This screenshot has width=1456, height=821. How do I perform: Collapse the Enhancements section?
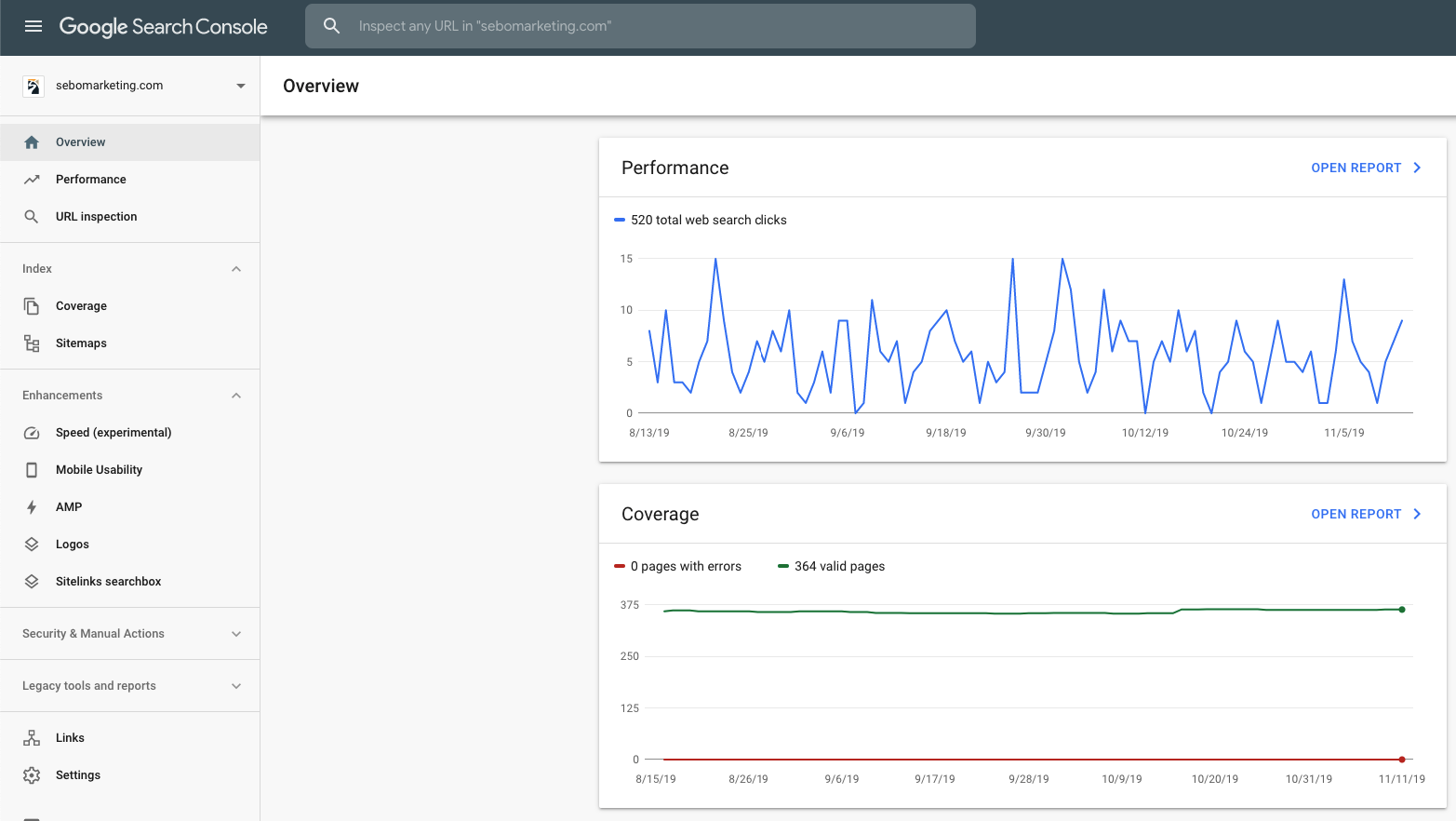click(236, 396)
